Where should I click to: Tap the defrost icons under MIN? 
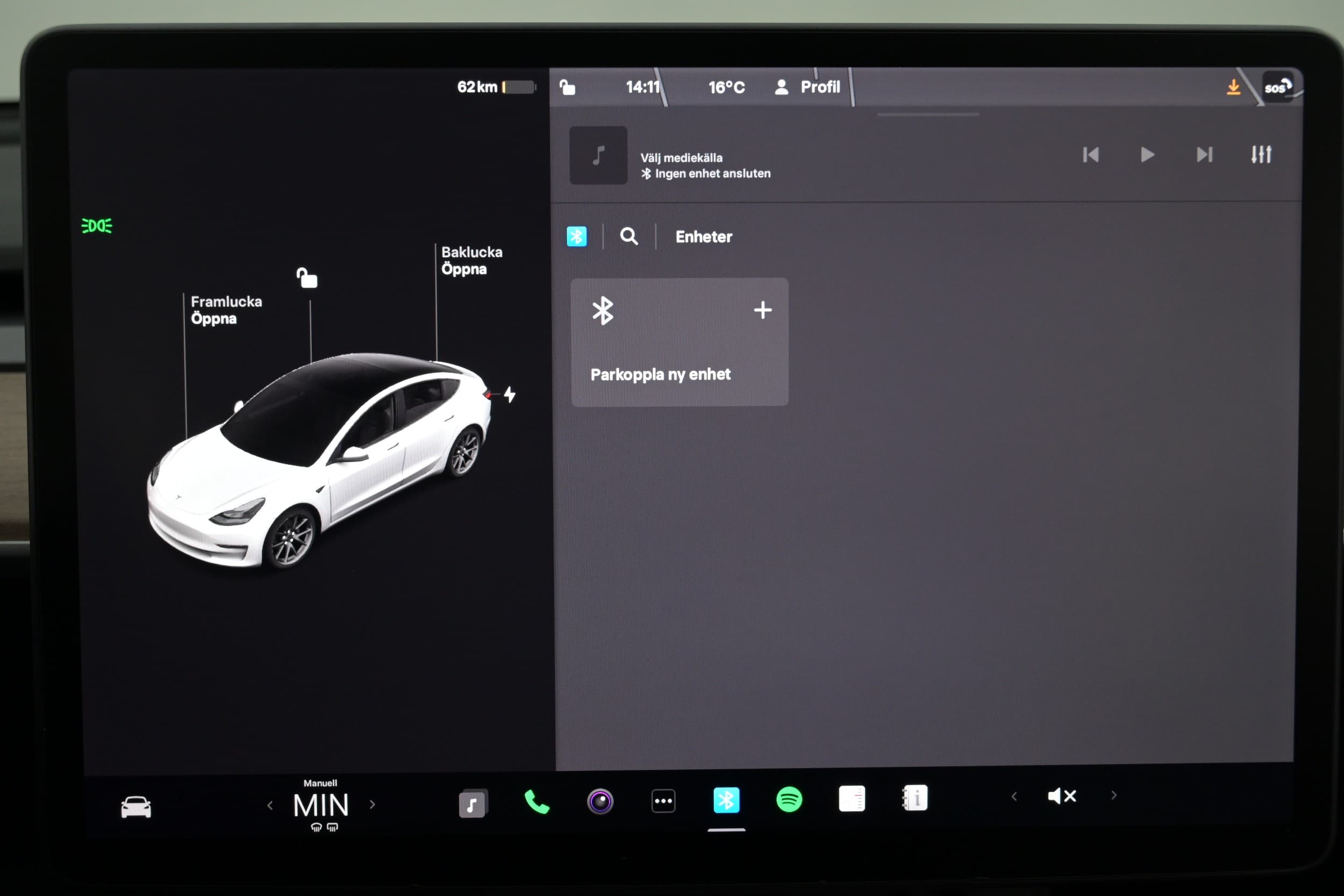[x=324, y=827]
